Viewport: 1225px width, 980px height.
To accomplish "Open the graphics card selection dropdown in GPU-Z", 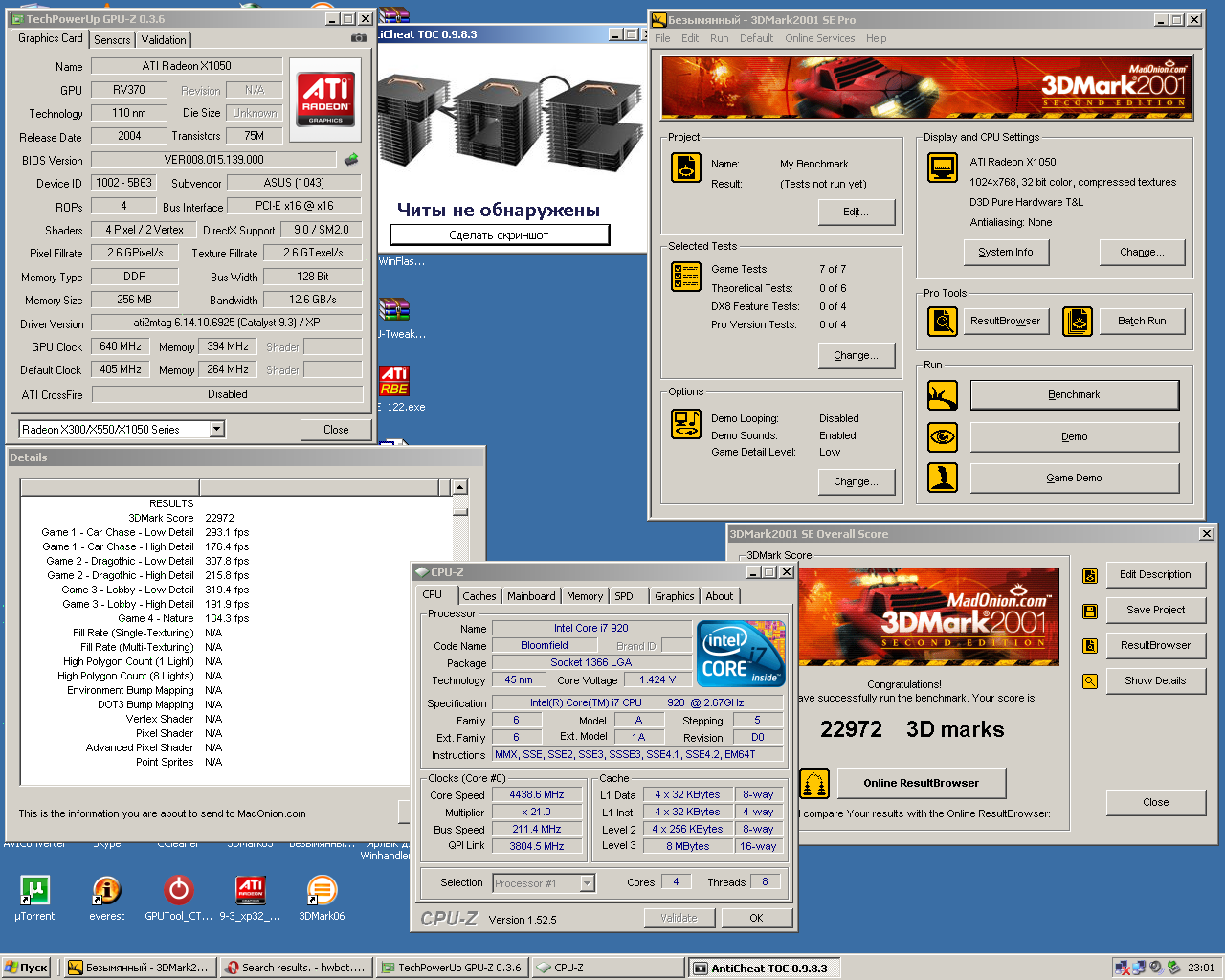I will point(217,430).
